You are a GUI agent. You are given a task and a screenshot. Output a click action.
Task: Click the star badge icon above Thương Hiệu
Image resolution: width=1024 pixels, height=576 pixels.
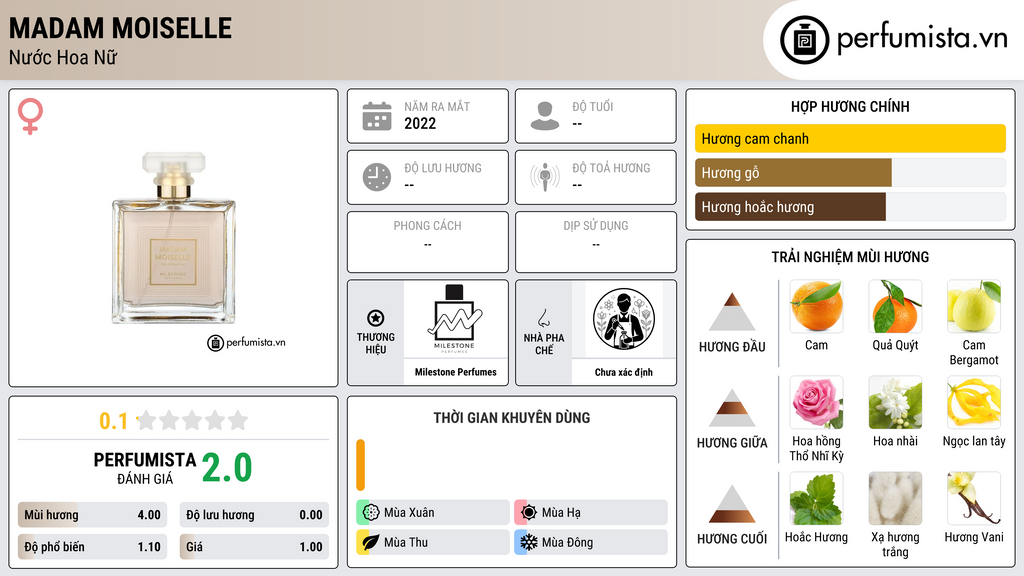click(x=376, y=318)
